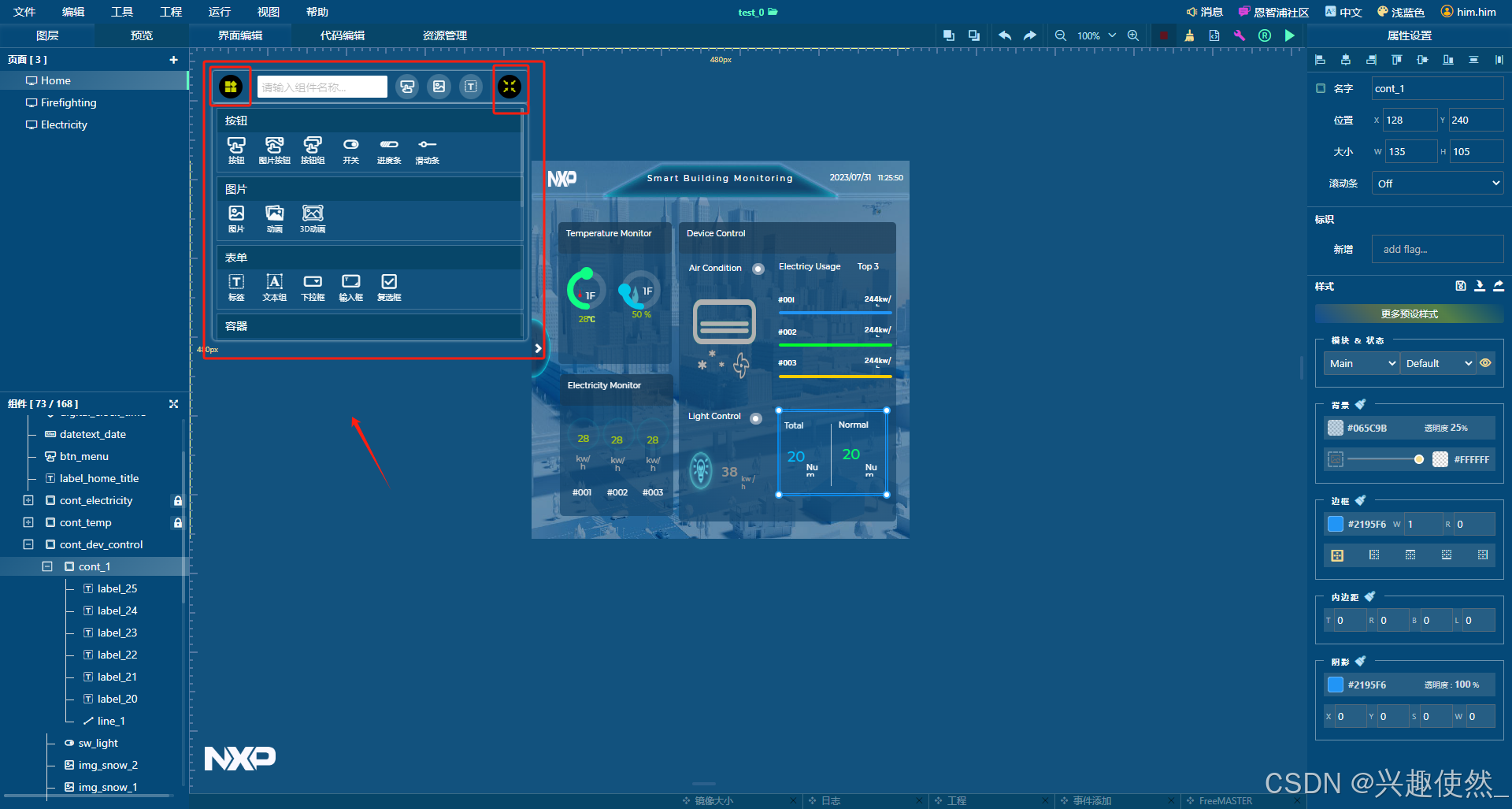Viewport: 1512px width, 809px height.
Task: Pick the 3D动画 widget
Action: (x=313, y=218)
